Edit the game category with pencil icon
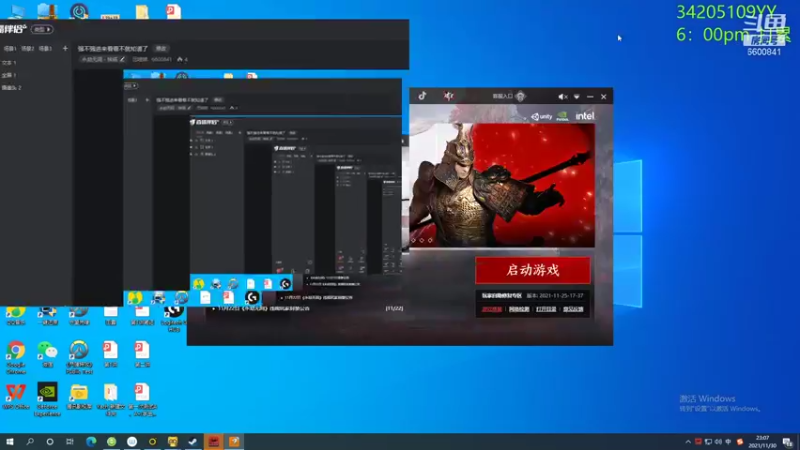The image size is (800, 450). (122, 60)
